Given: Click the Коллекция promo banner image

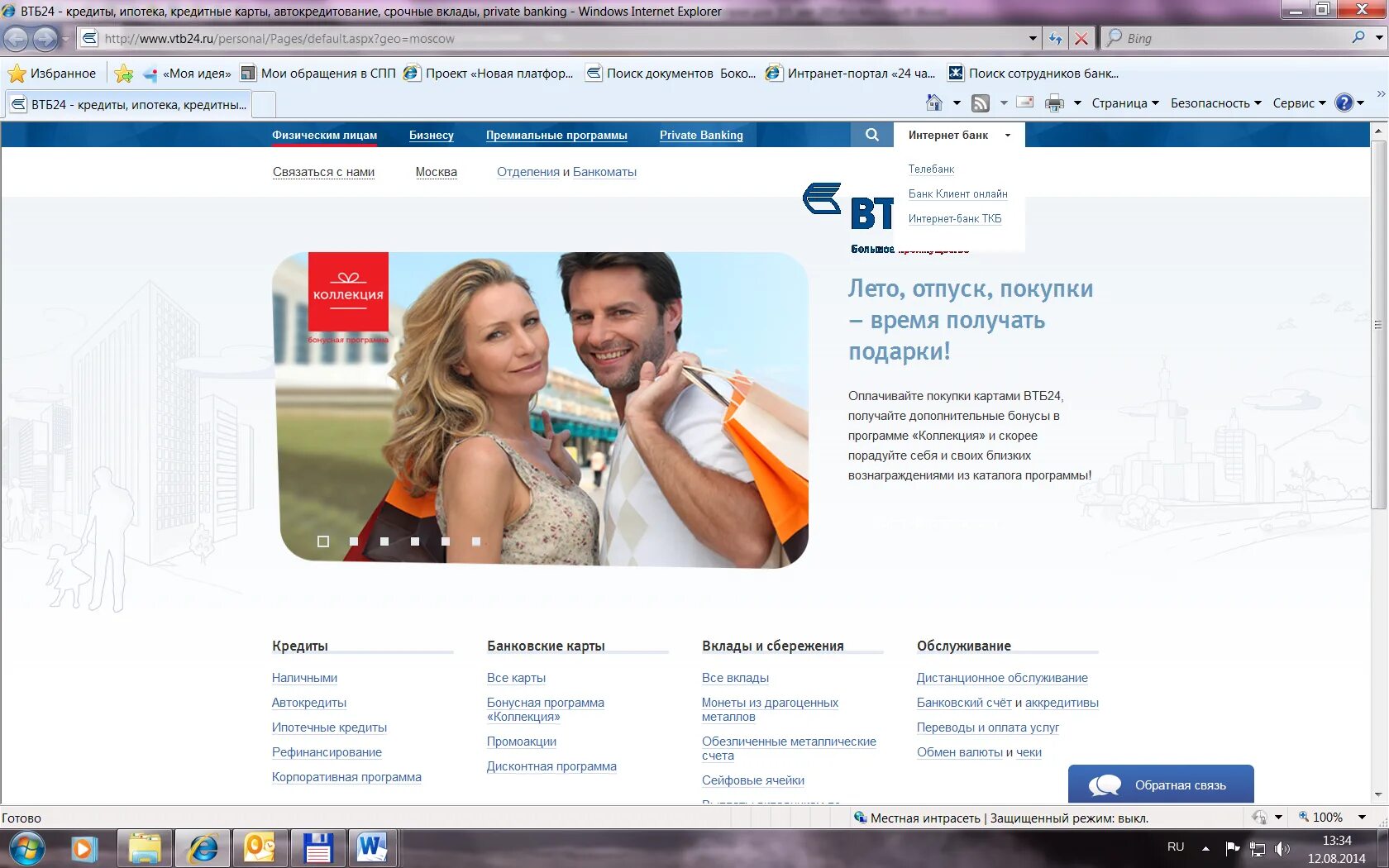Looking at the screenshot, I should pyautogui.click(x=540, y=408).
